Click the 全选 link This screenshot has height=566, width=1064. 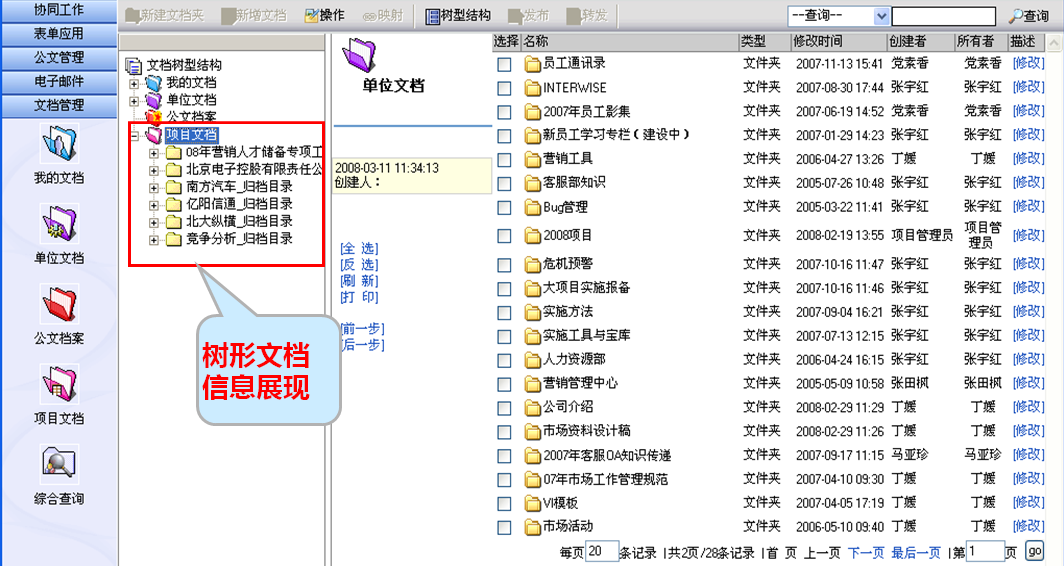(x=359, y=248)
